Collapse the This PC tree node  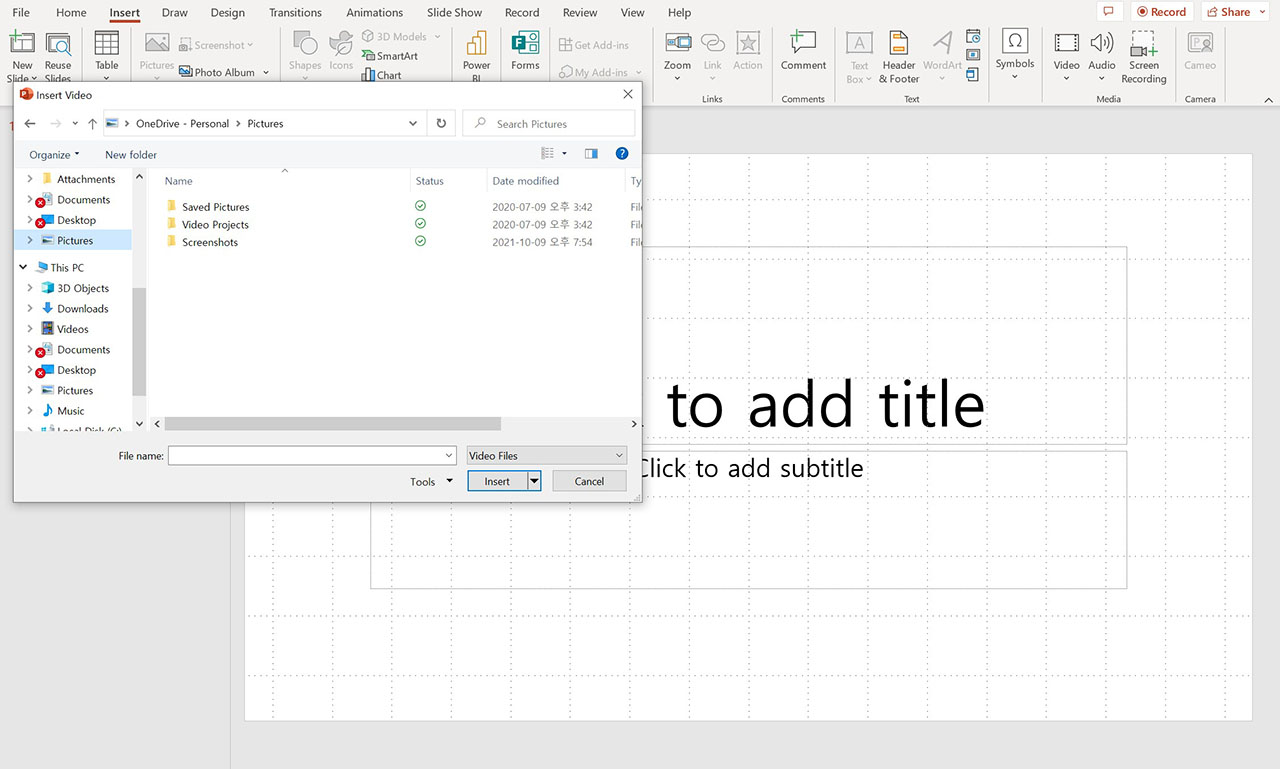[23, 268]
